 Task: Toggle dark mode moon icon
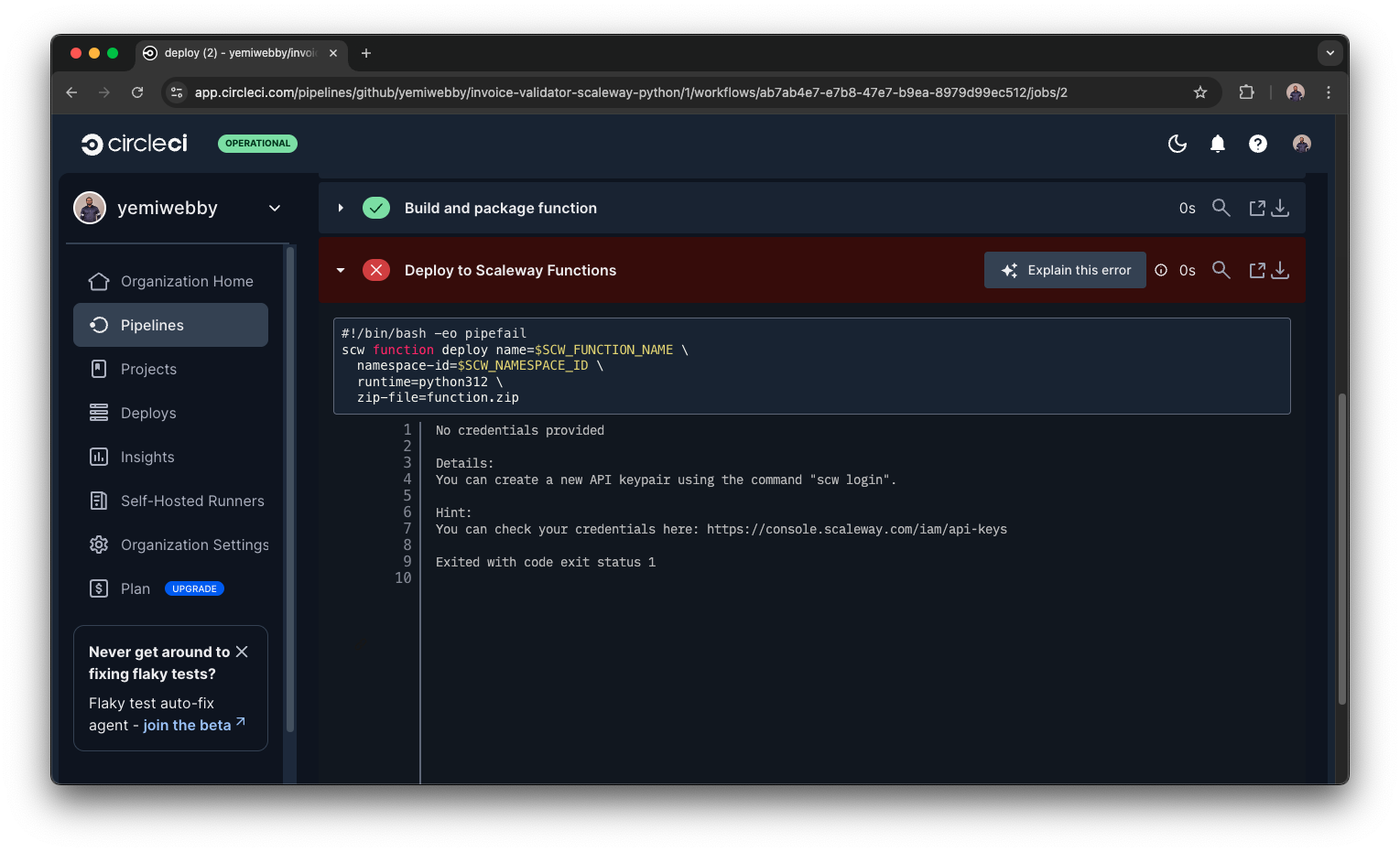point(1178,144)
